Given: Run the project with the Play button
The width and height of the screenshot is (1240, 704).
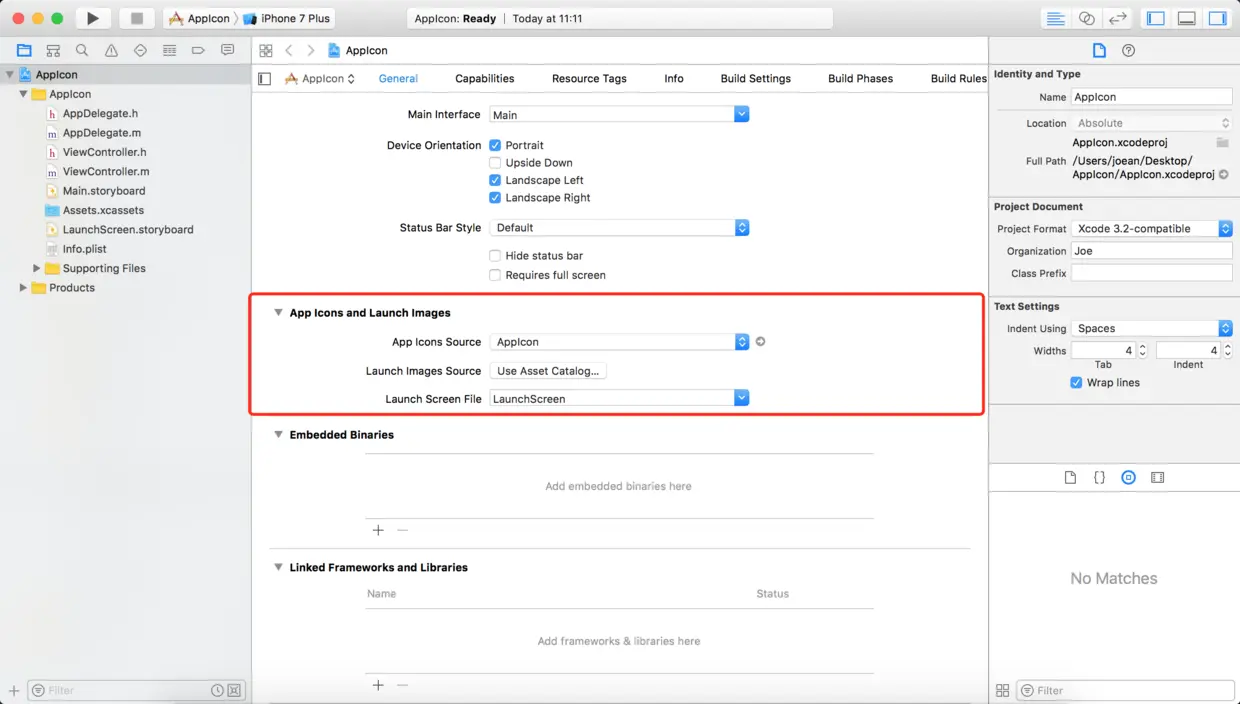Looking at the screenshot, I should click(92, 18).
